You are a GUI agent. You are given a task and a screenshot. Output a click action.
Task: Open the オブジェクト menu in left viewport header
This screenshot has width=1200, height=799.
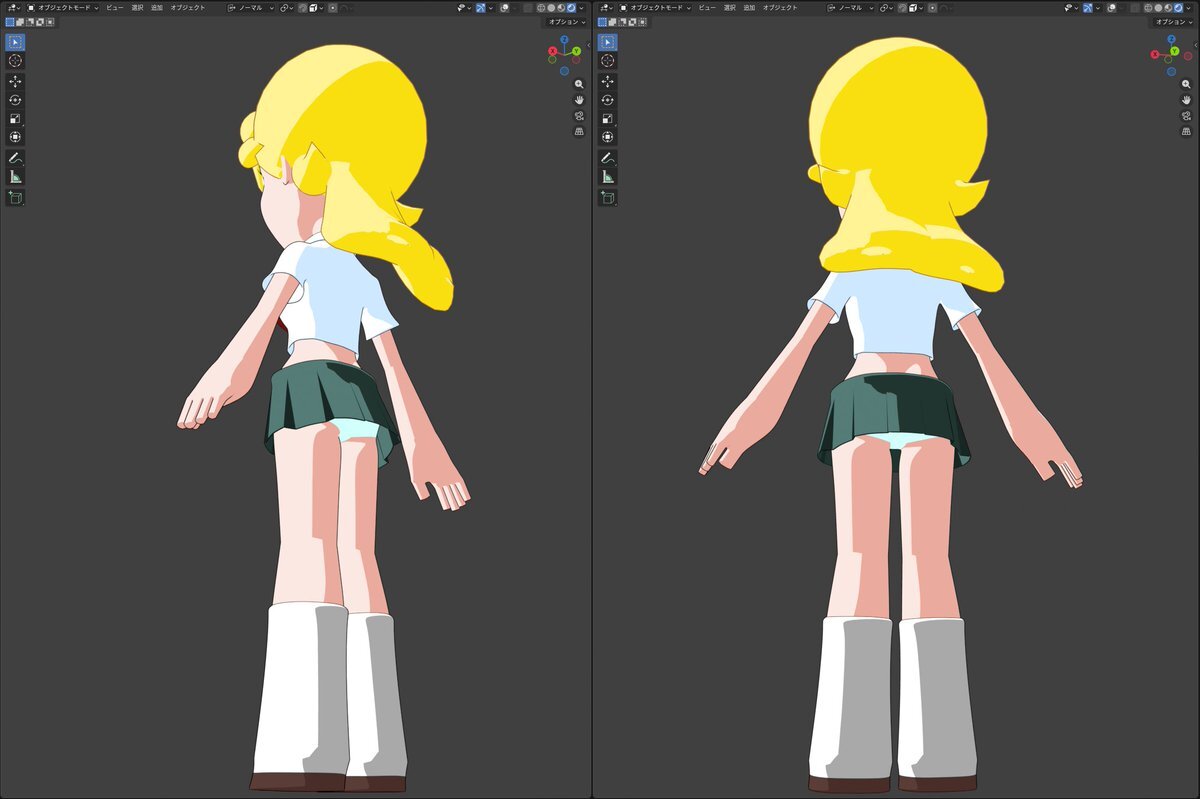point(188,7)
